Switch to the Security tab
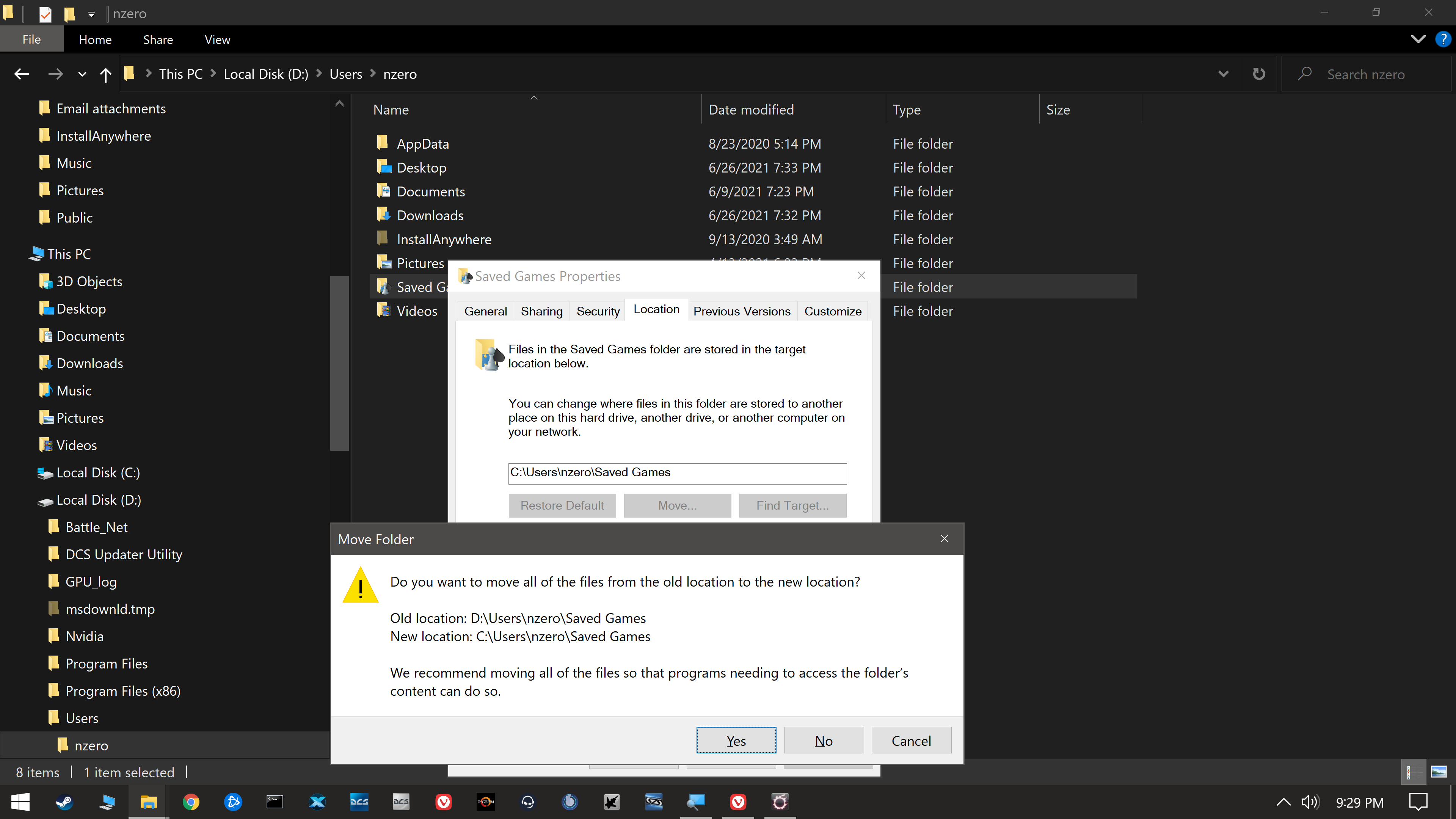The image size is (1456, 819). [x=598, y=311]
